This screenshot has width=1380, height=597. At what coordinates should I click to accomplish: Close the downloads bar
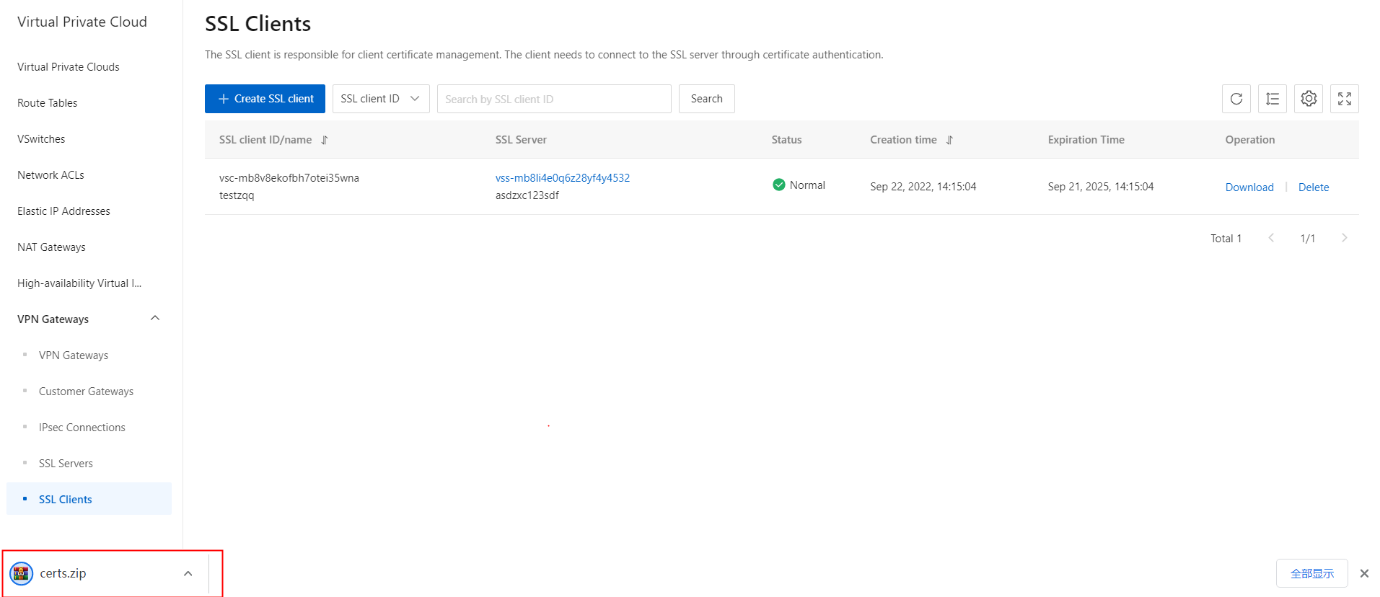[x=1364, y=574]
